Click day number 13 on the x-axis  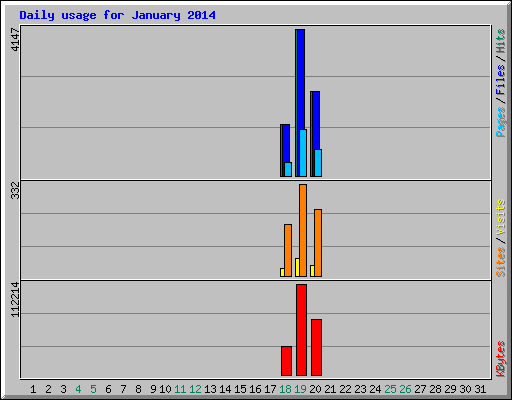[x=210, y=389]
